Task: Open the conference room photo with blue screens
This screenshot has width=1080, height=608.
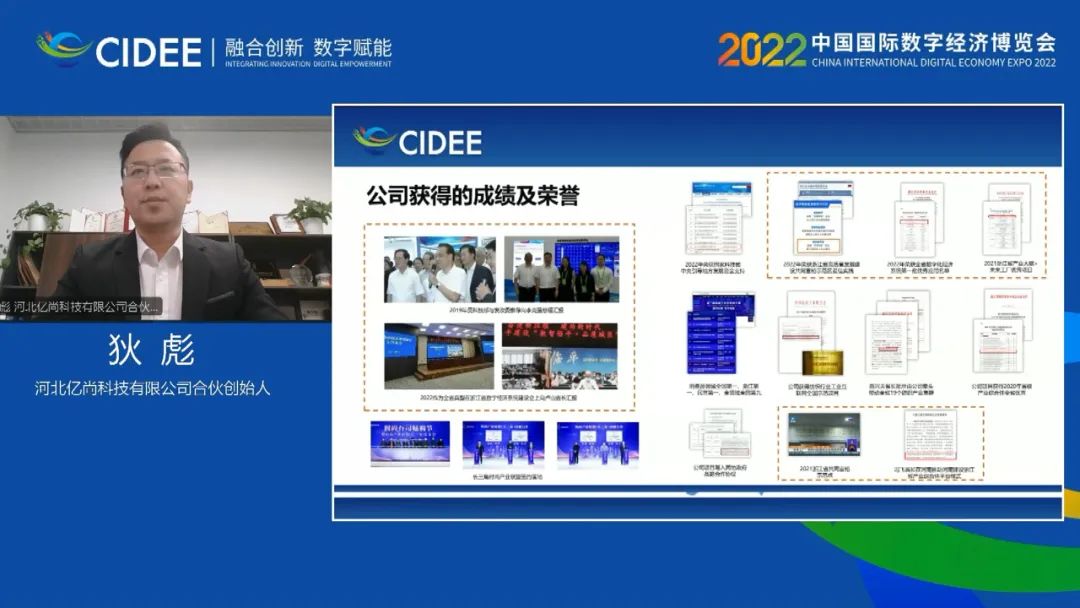Action: click(x=439, y=356)
